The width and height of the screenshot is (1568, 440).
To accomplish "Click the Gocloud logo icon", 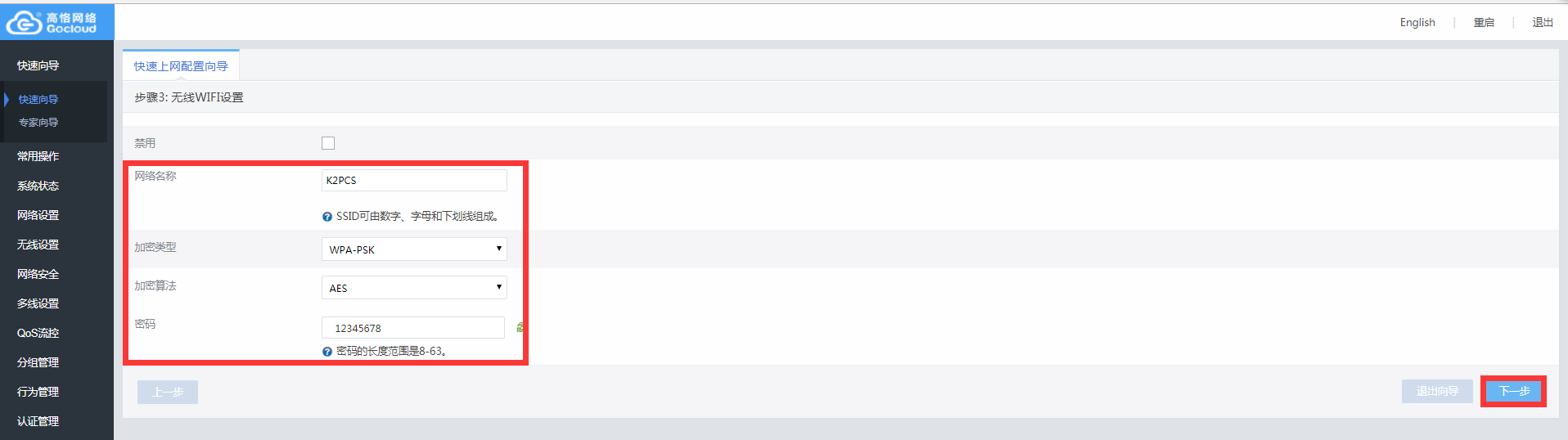I will click(24, 23).
